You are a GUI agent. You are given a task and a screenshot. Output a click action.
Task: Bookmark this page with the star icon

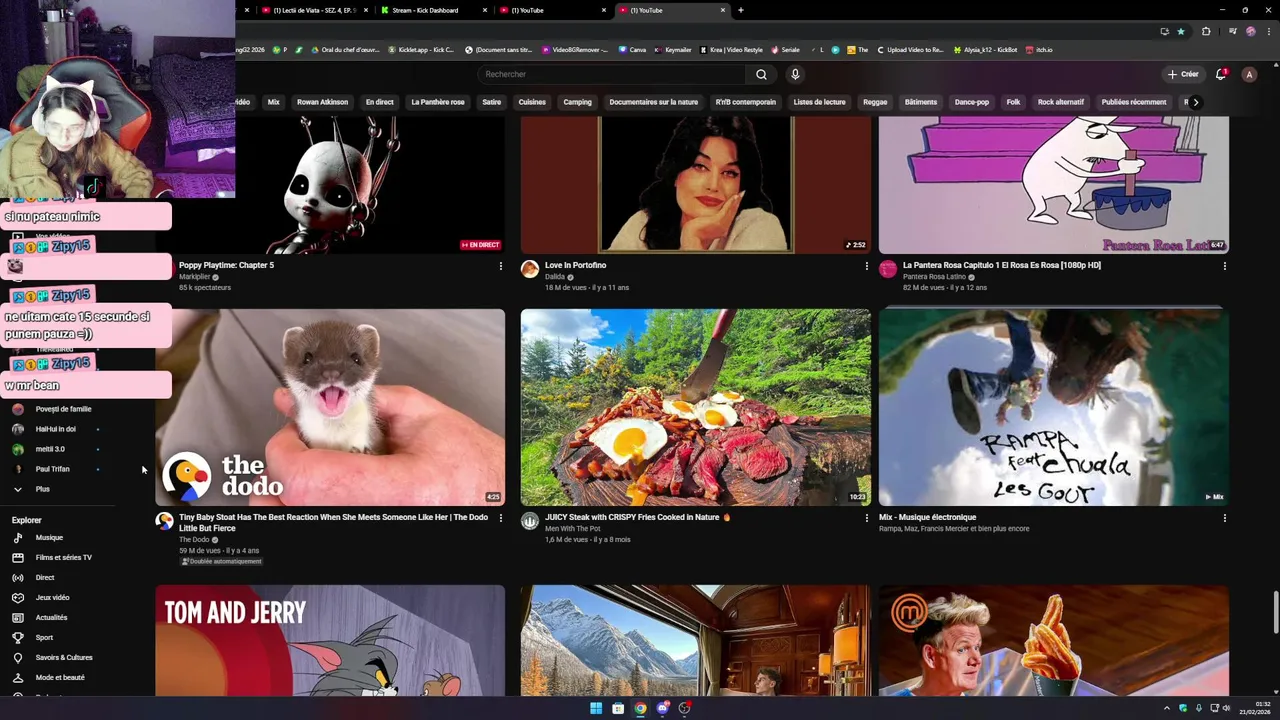1181,31
